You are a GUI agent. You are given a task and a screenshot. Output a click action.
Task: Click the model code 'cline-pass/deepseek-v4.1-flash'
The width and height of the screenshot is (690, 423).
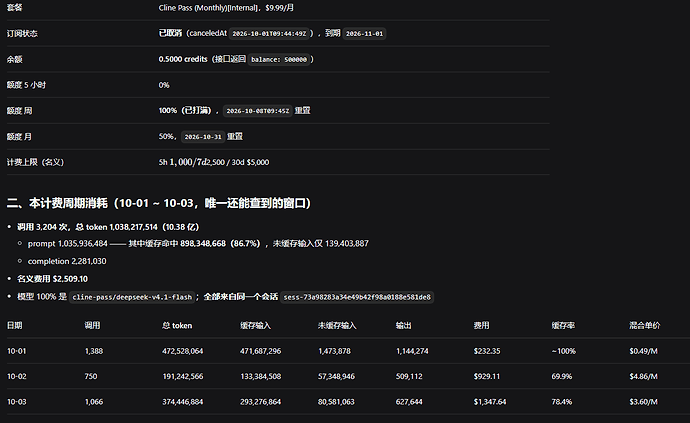coord(132,297)
